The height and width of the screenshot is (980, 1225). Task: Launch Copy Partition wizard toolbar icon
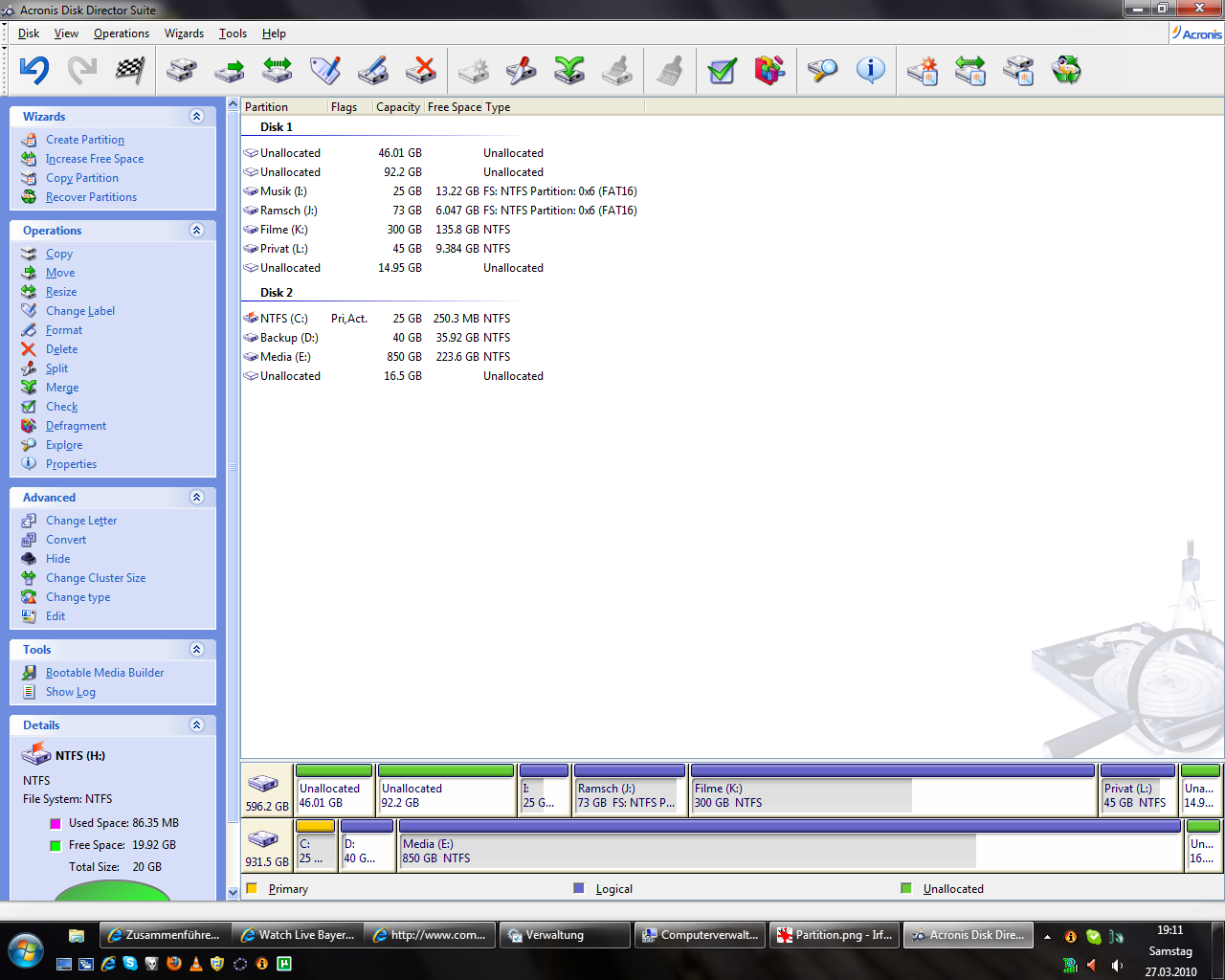[1018, 70]
